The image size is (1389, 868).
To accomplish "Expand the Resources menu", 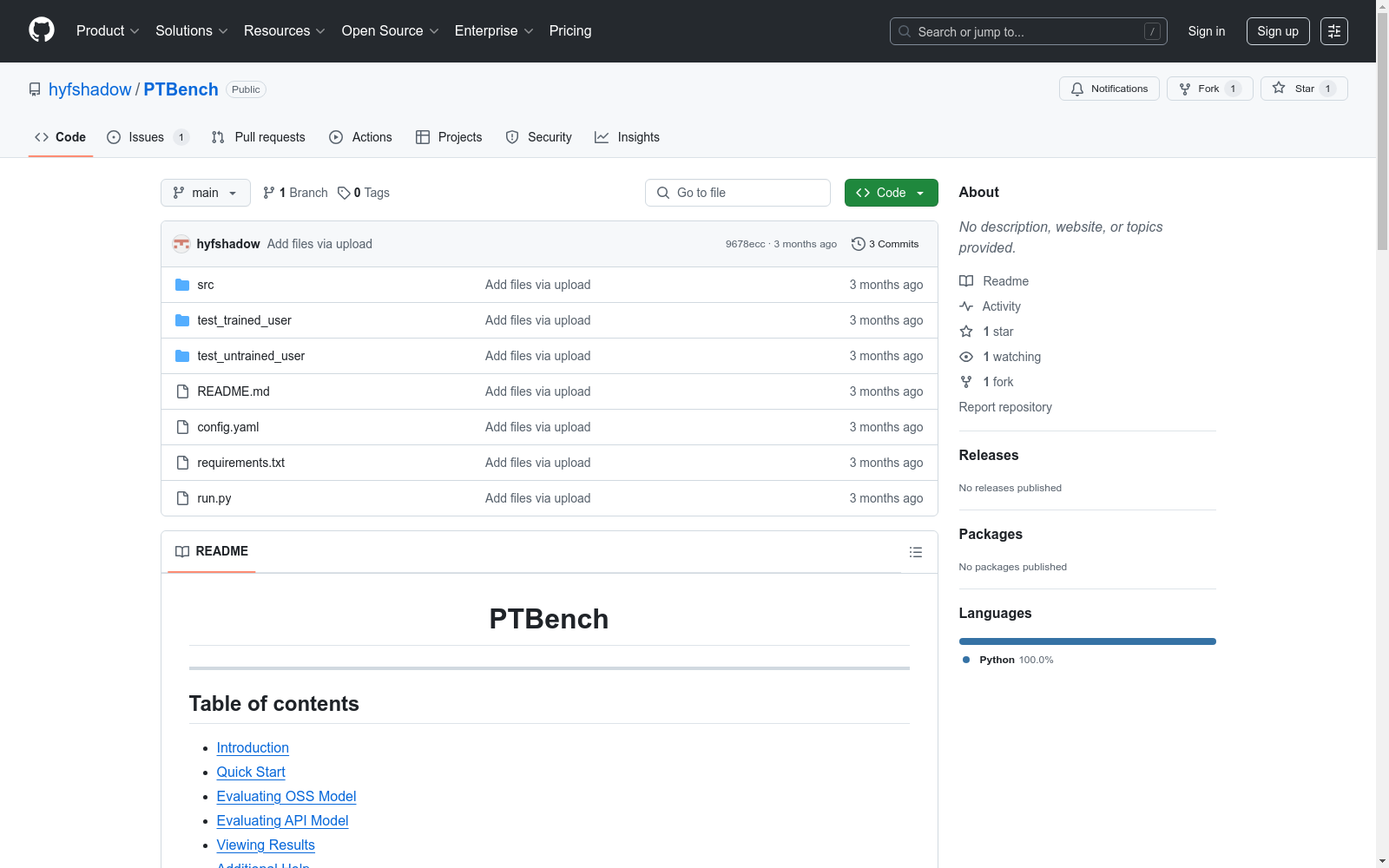I will (285, 31).
